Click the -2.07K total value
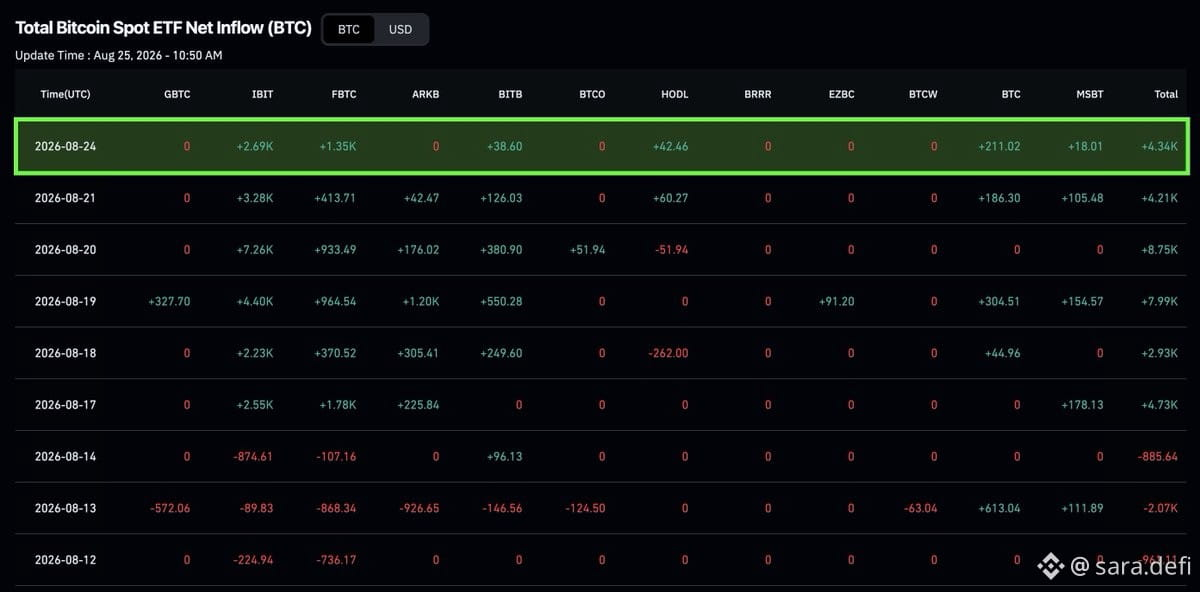Viewport: 1200px width, 592px height. (1161, 508)
